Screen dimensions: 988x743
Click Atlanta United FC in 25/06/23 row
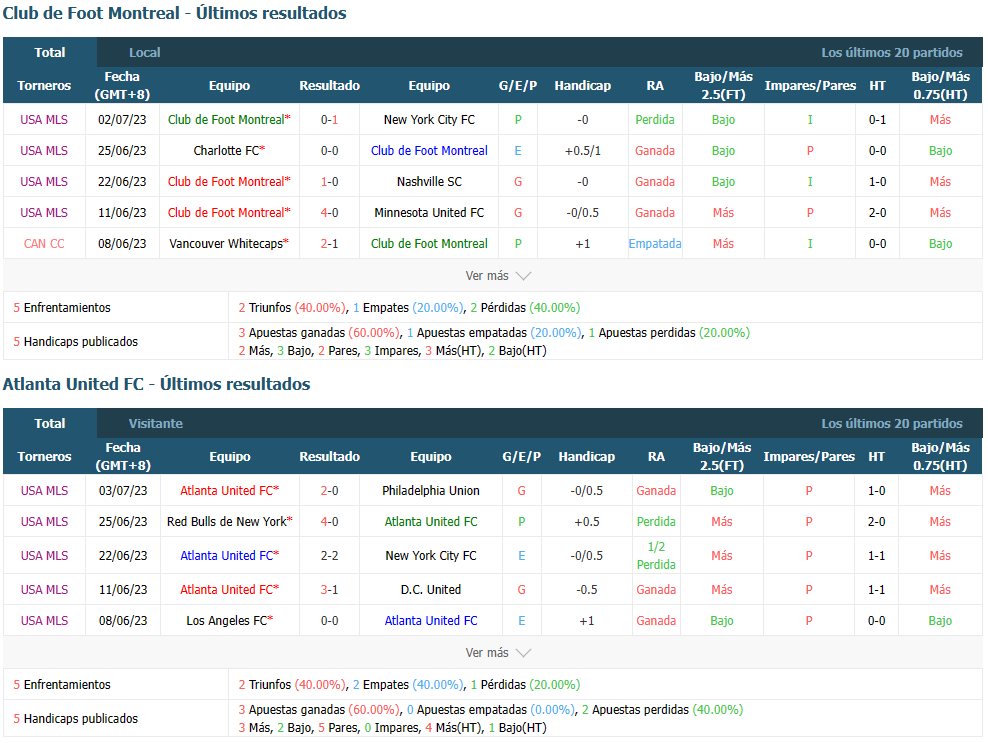430,521
